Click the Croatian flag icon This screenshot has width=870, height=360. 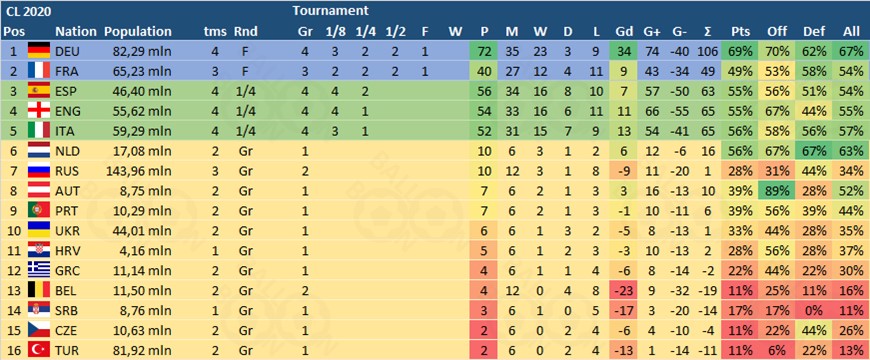pos(39,250)
